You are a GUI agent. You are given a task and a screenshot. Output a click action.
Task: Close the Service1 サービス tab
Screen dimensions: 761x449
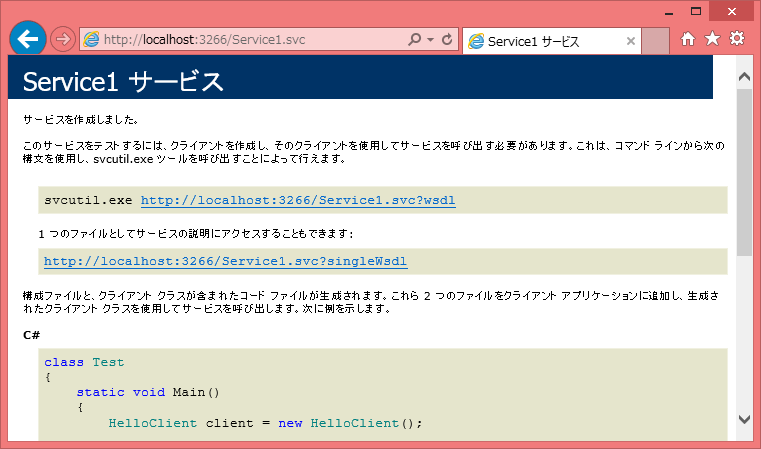631,42
